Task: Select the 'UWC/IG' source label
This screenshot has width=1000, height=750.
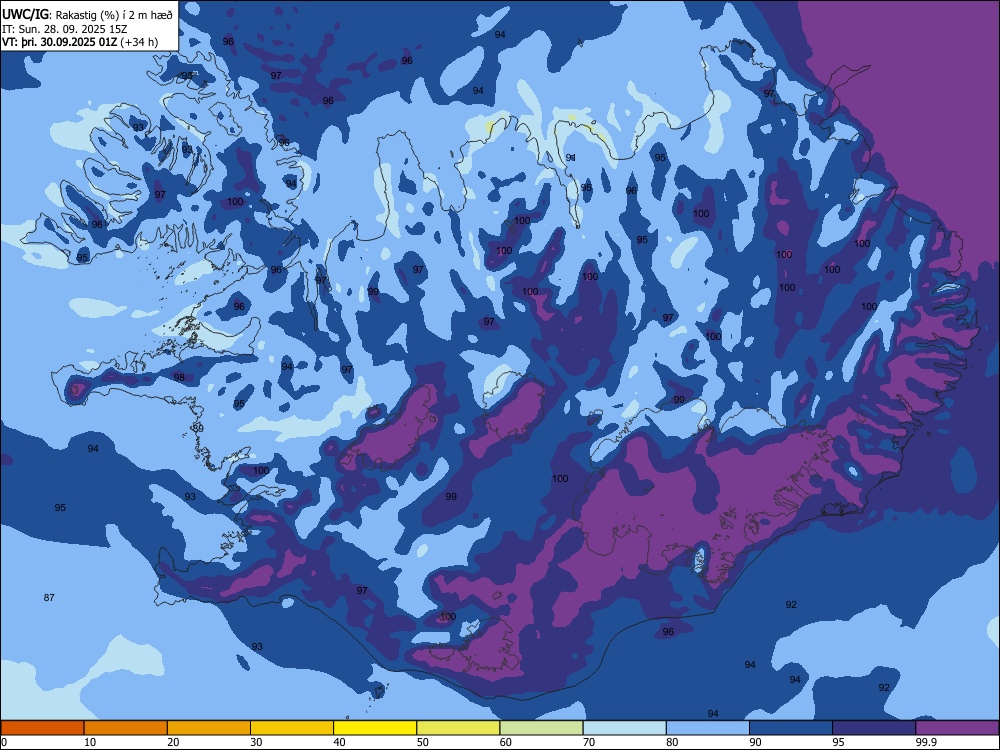Action: (26, 15)
